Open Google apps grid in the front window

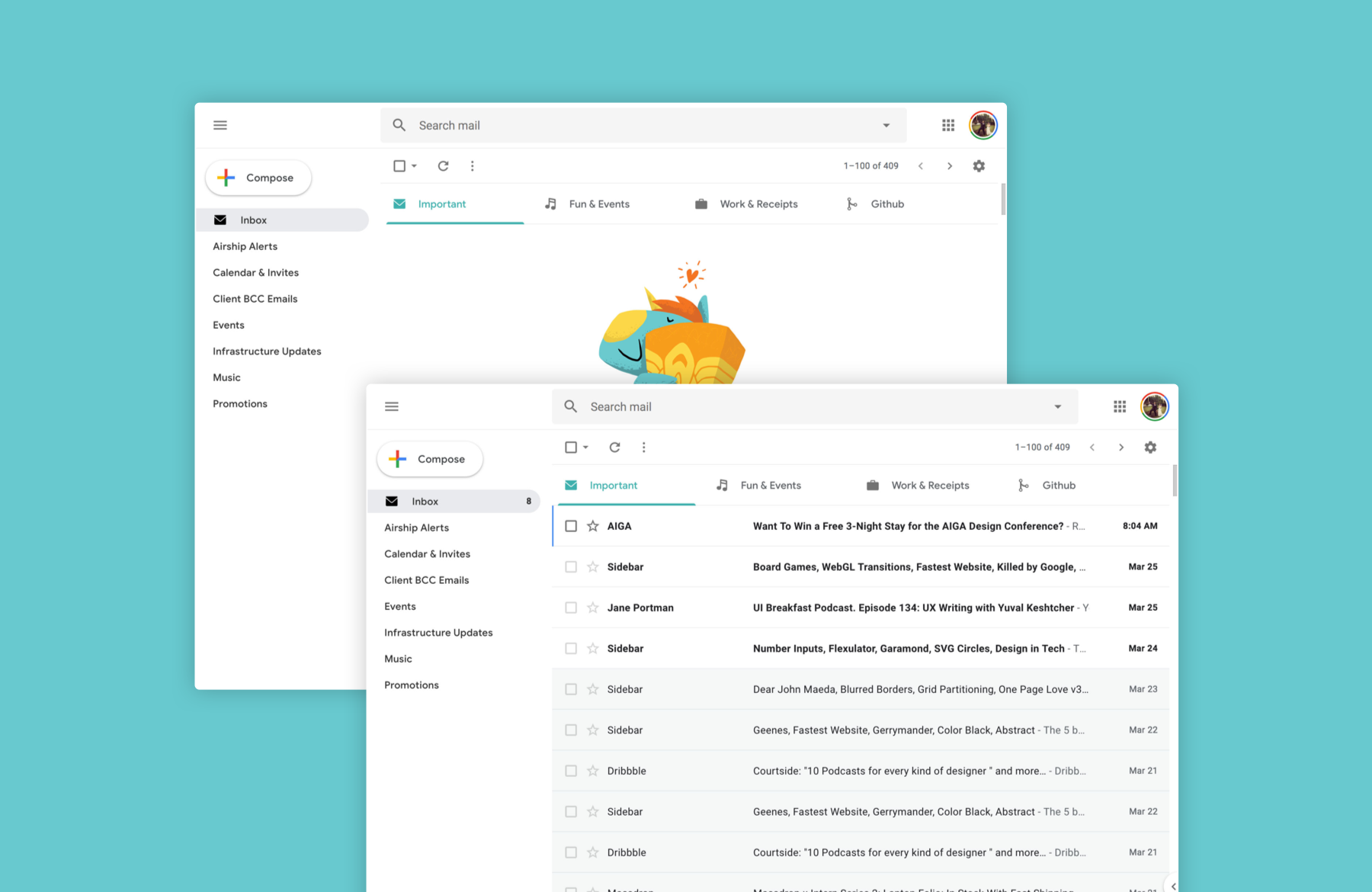tap(1119, 406)
